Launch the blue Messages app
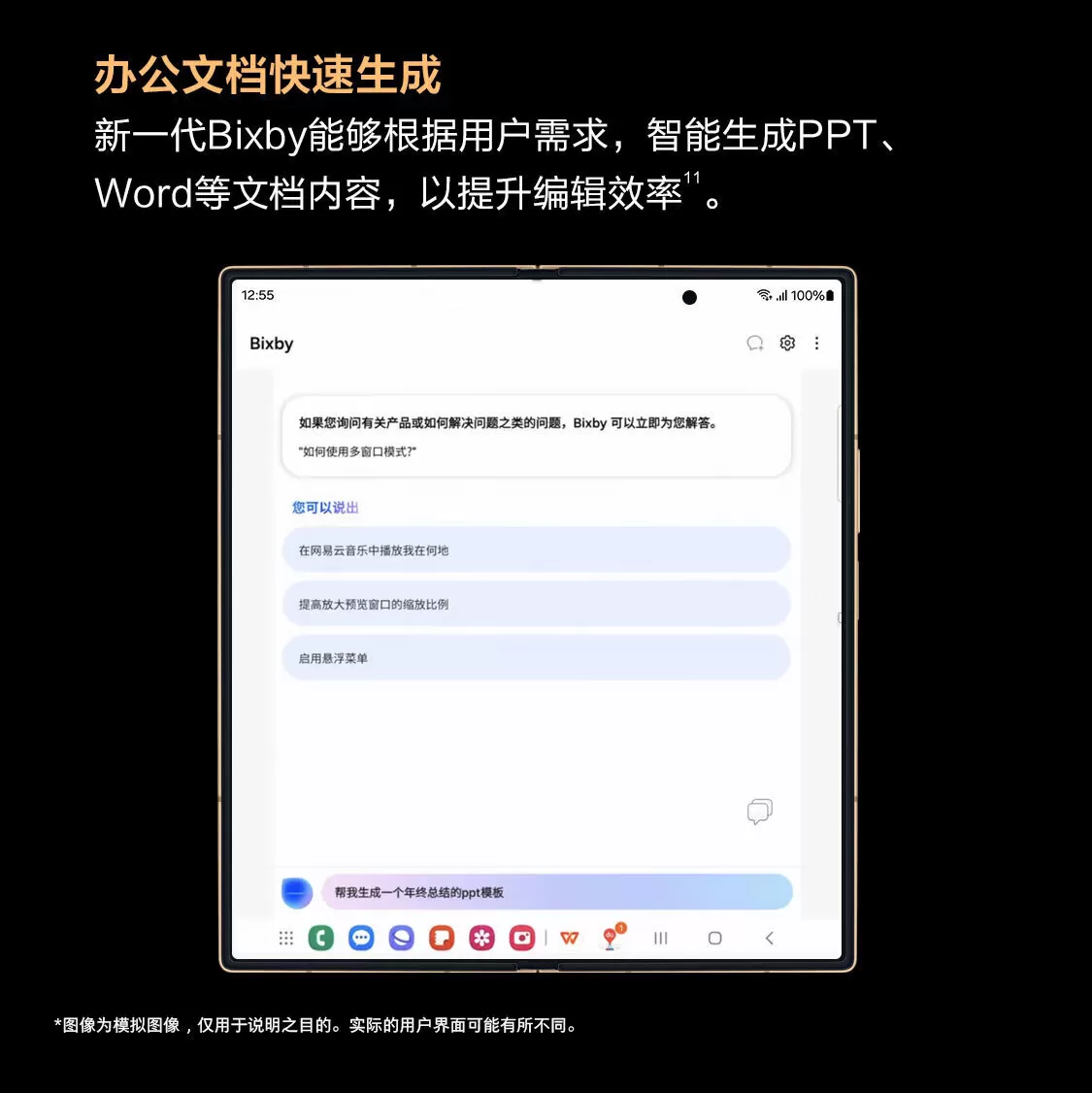 [361, 939]
